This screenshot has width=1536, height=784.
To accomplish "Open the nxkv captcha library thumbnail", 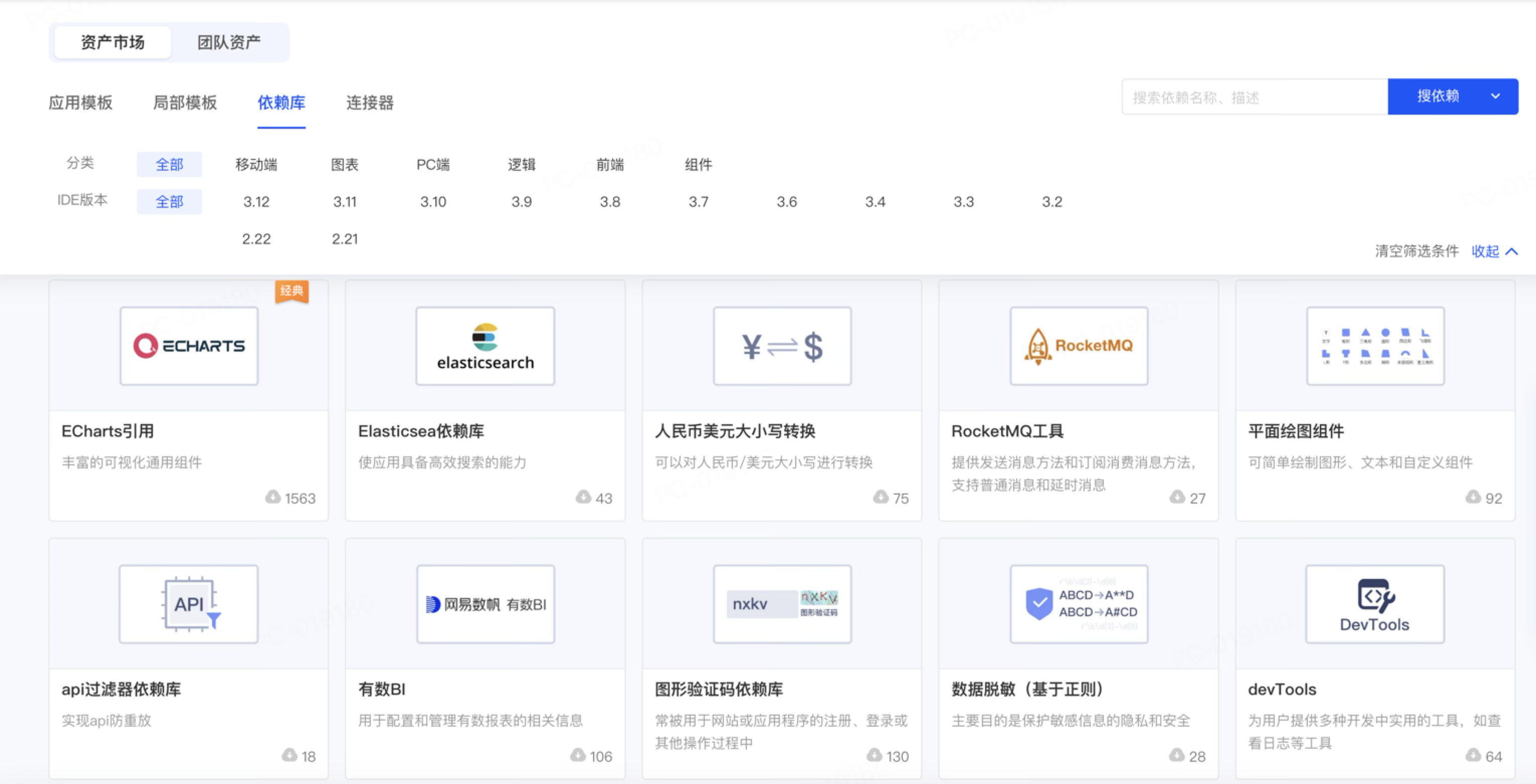I will [782, 604].
